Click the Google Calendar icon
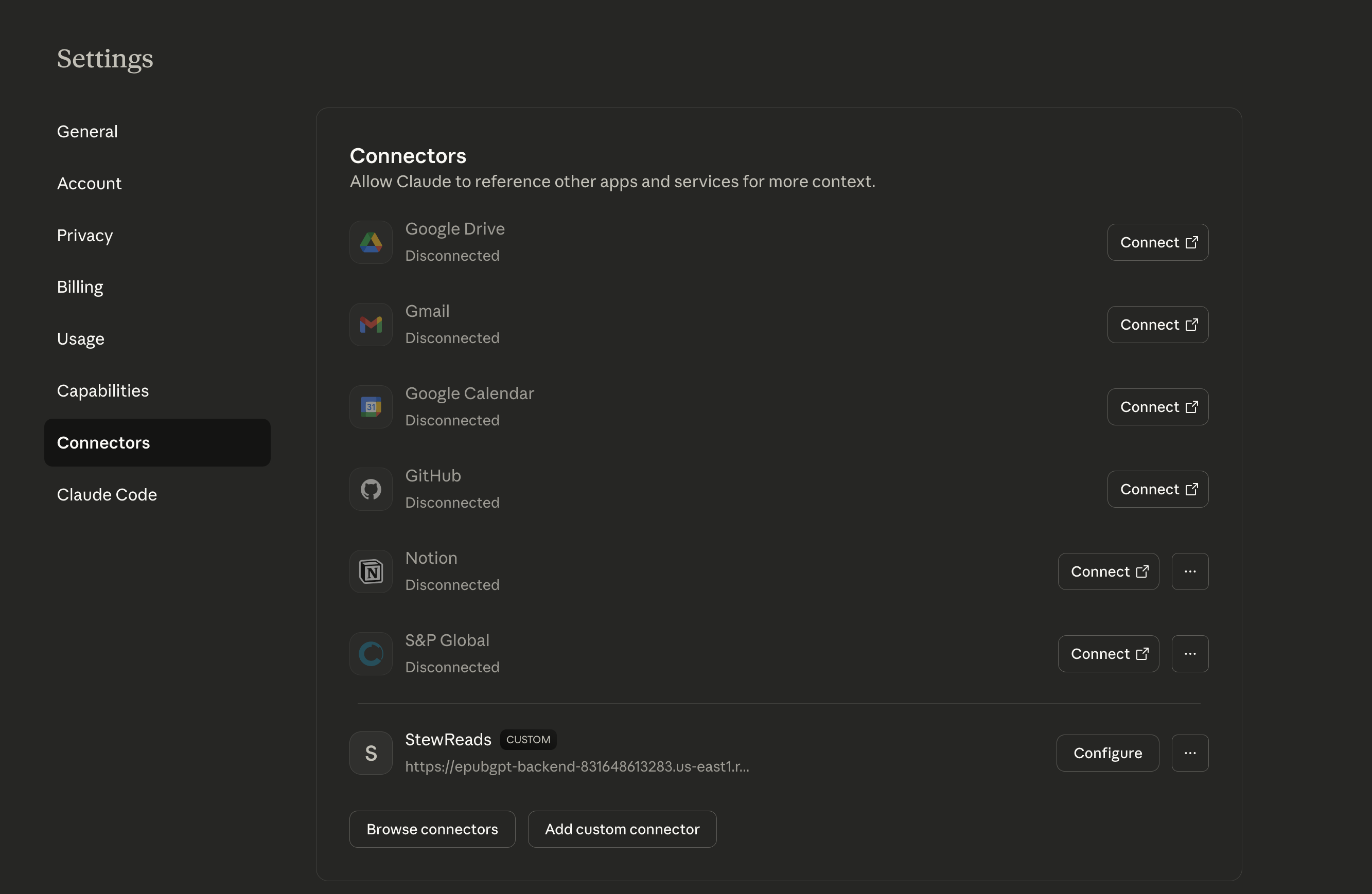Viewport: 1372px width, 894px height. 371,407
